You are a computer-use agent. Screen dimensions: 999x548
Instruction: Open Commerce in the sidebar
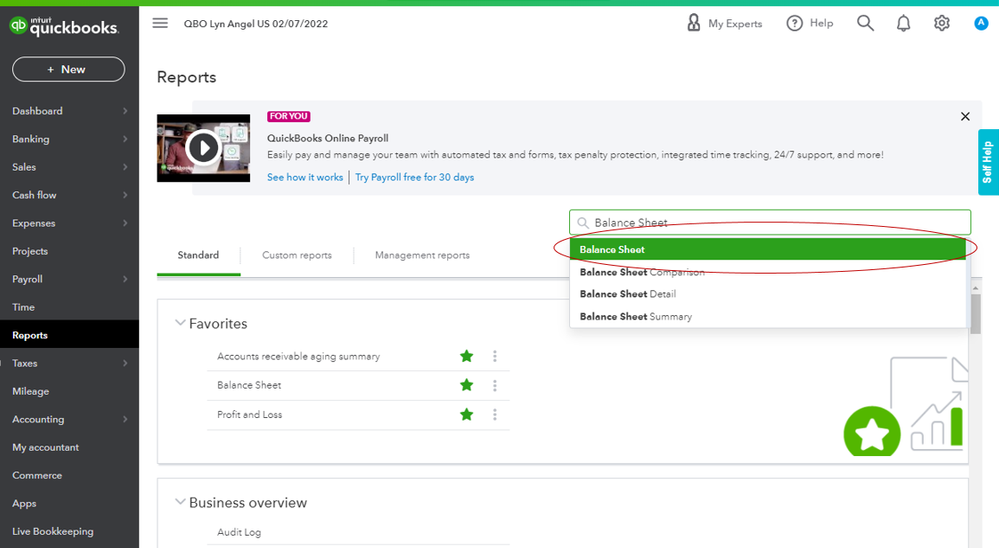point(37,475)
